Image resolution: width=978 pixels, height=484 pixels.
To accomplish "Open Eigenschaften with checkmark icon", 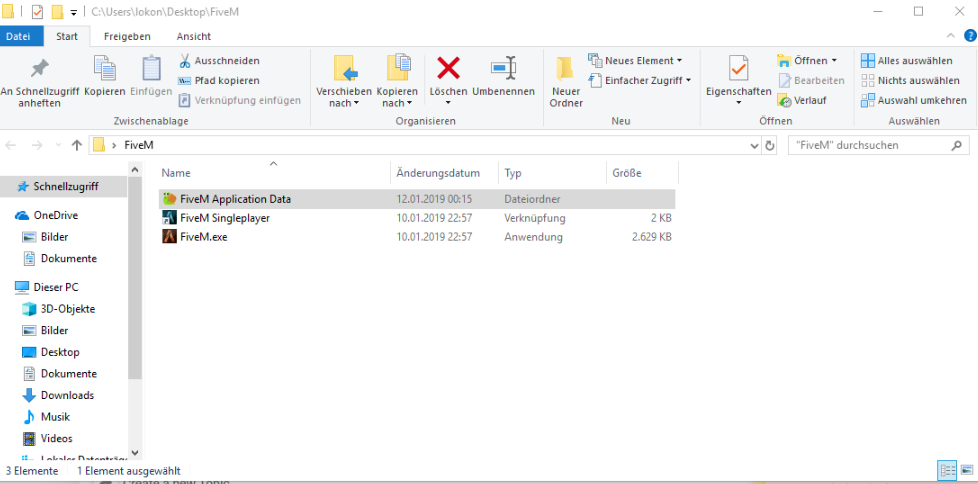I will click(x=738, y=69).
